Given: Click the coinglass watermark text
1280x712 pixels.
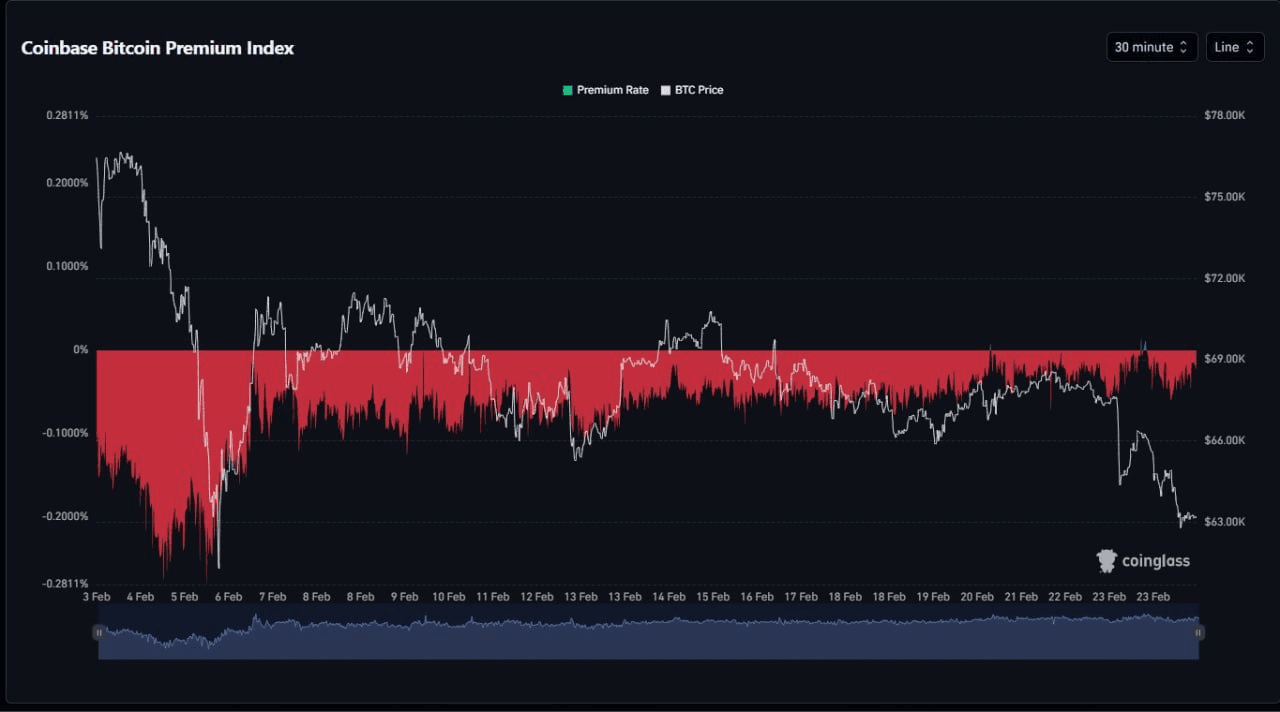Looking at the screenshot, I should coord(1156,561).
